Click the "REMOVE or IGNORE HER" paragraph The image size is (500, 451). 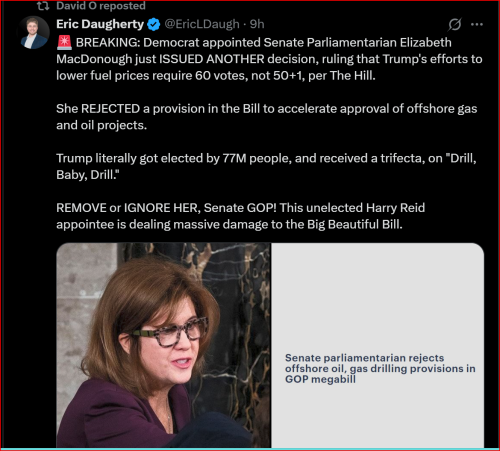[x=240, y=216]
